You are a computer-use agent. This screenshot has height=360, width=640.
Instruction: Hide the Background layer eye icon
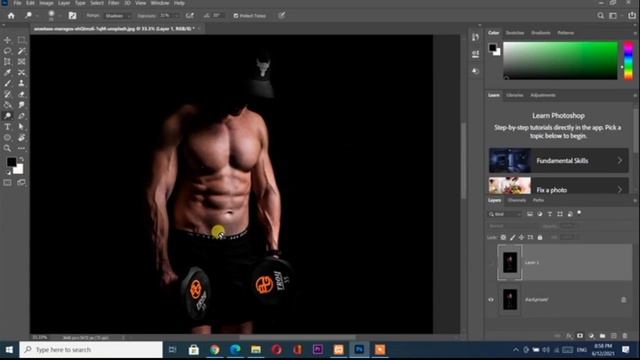point(491,300)
